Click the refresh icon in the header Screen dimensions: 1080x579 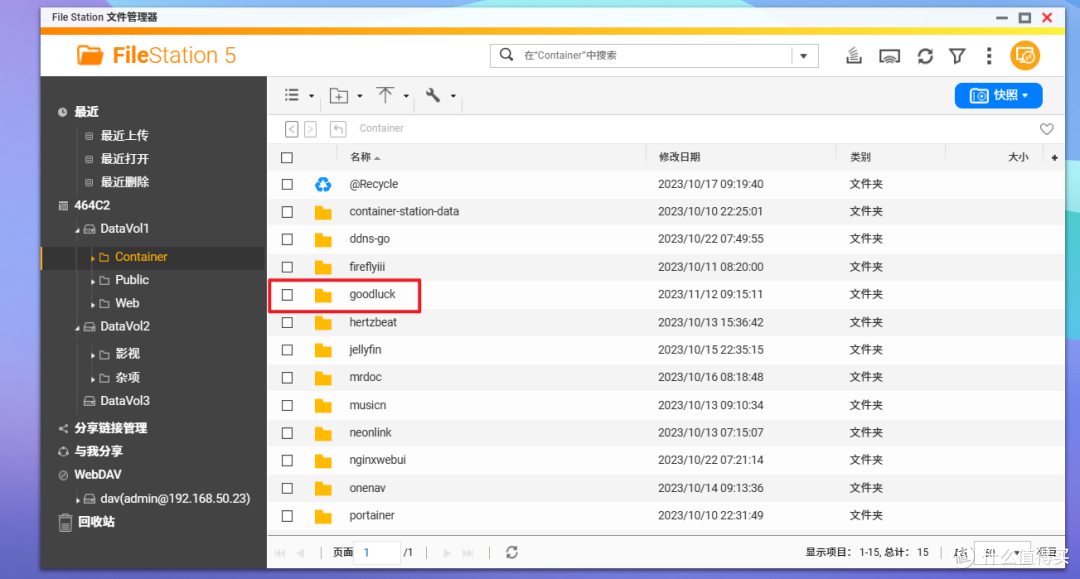(925, 56)
